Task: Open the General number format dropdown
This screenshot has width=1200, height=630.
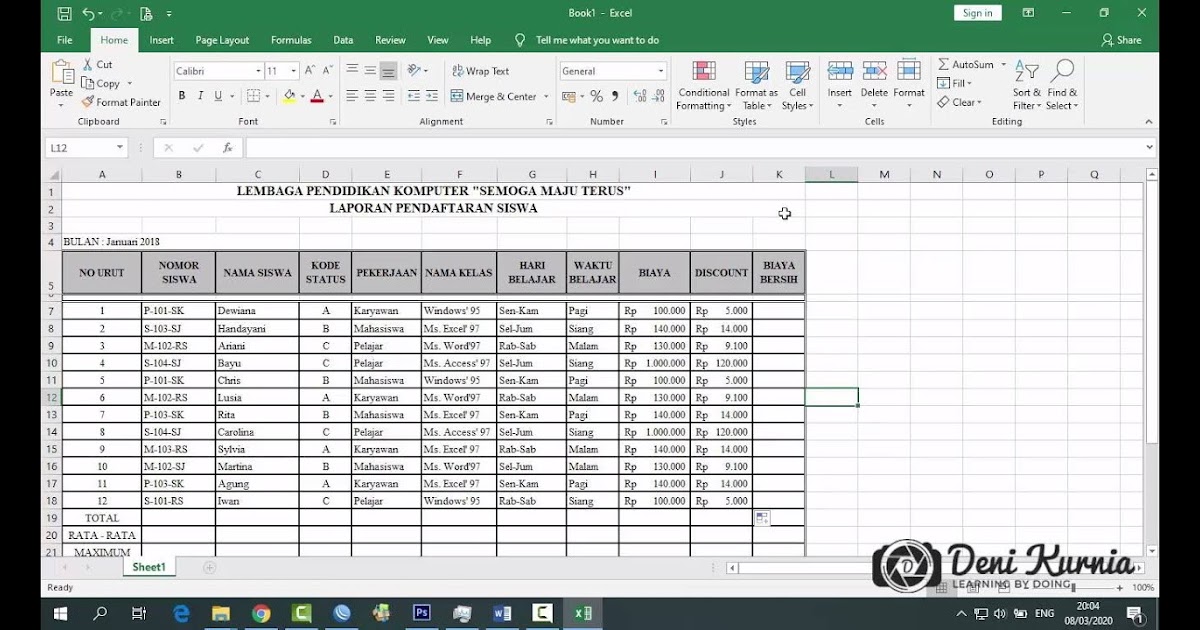Action: [661, 71]
